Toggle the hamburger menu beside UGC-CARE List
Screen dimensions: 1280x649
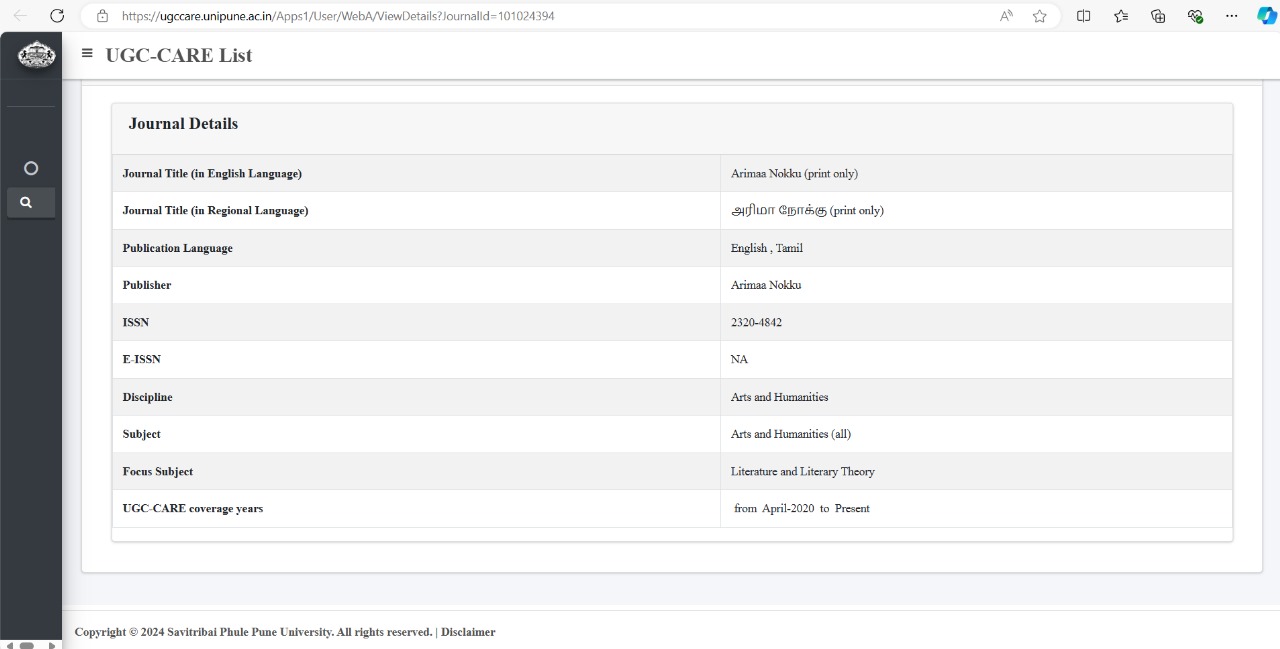[87, 53]
